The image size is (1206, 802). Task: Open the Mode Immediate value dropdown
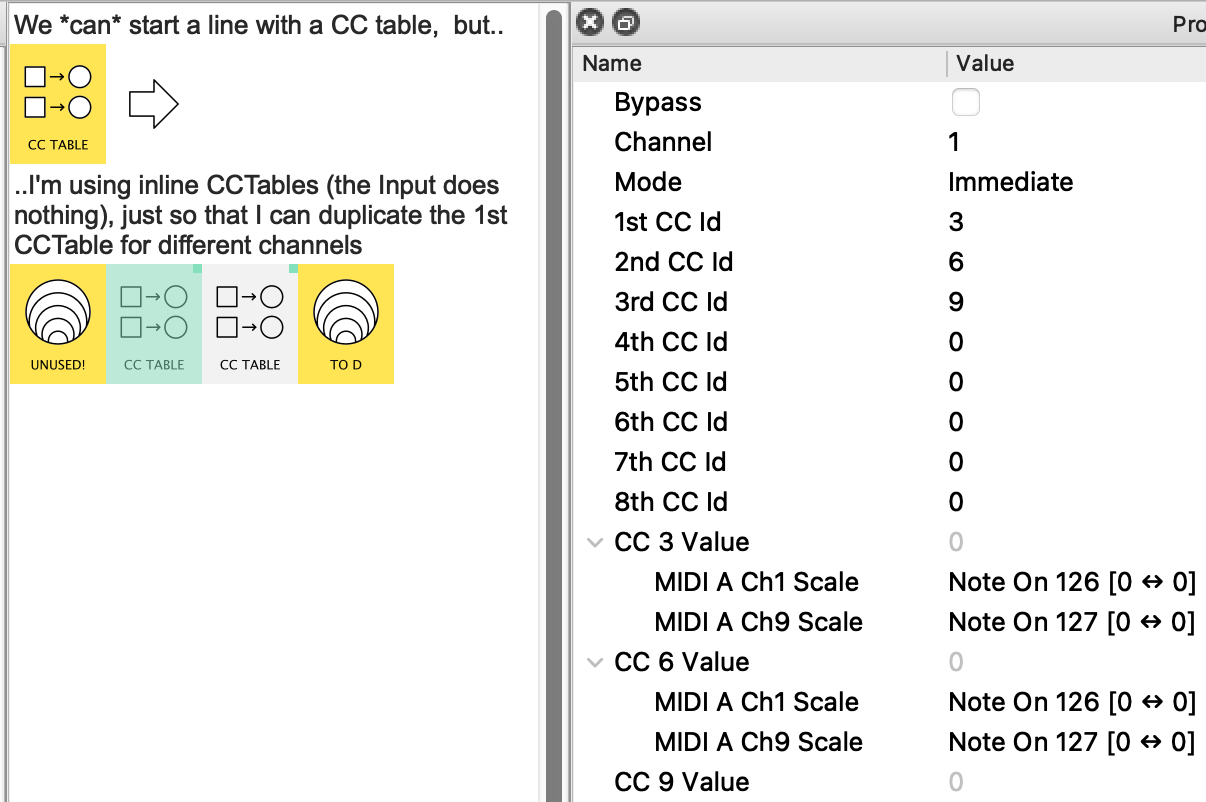(1010, 182)
